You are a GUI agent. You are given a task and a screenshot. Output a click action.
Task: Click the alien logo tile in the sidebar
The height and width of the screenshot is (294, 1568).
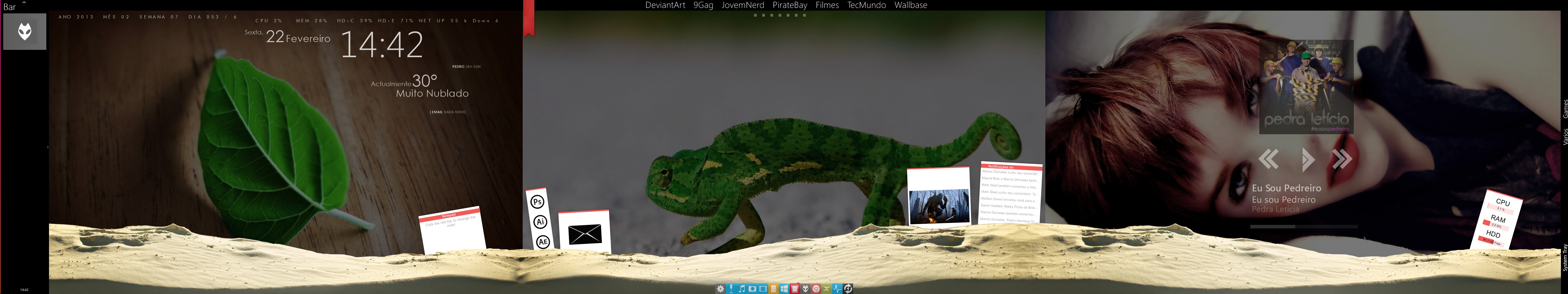pyautogui.click(x=24, y=32)
